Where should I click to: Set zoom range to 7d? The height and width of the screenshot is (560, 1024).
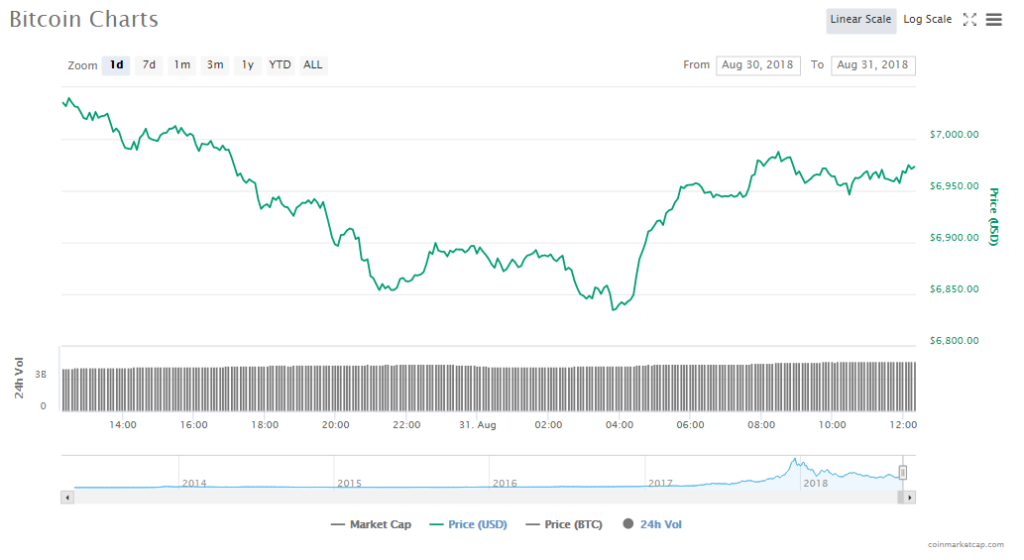pos(149,65)
